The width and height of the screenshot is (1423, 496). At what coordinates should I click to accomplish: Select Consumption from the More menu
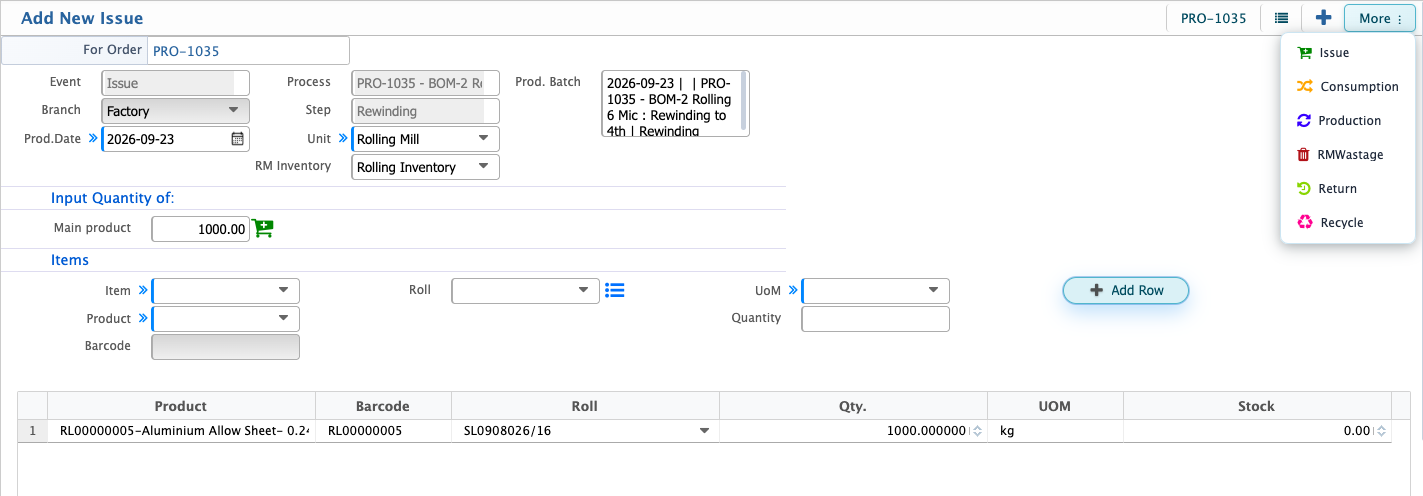click(x=1348, y=87)
